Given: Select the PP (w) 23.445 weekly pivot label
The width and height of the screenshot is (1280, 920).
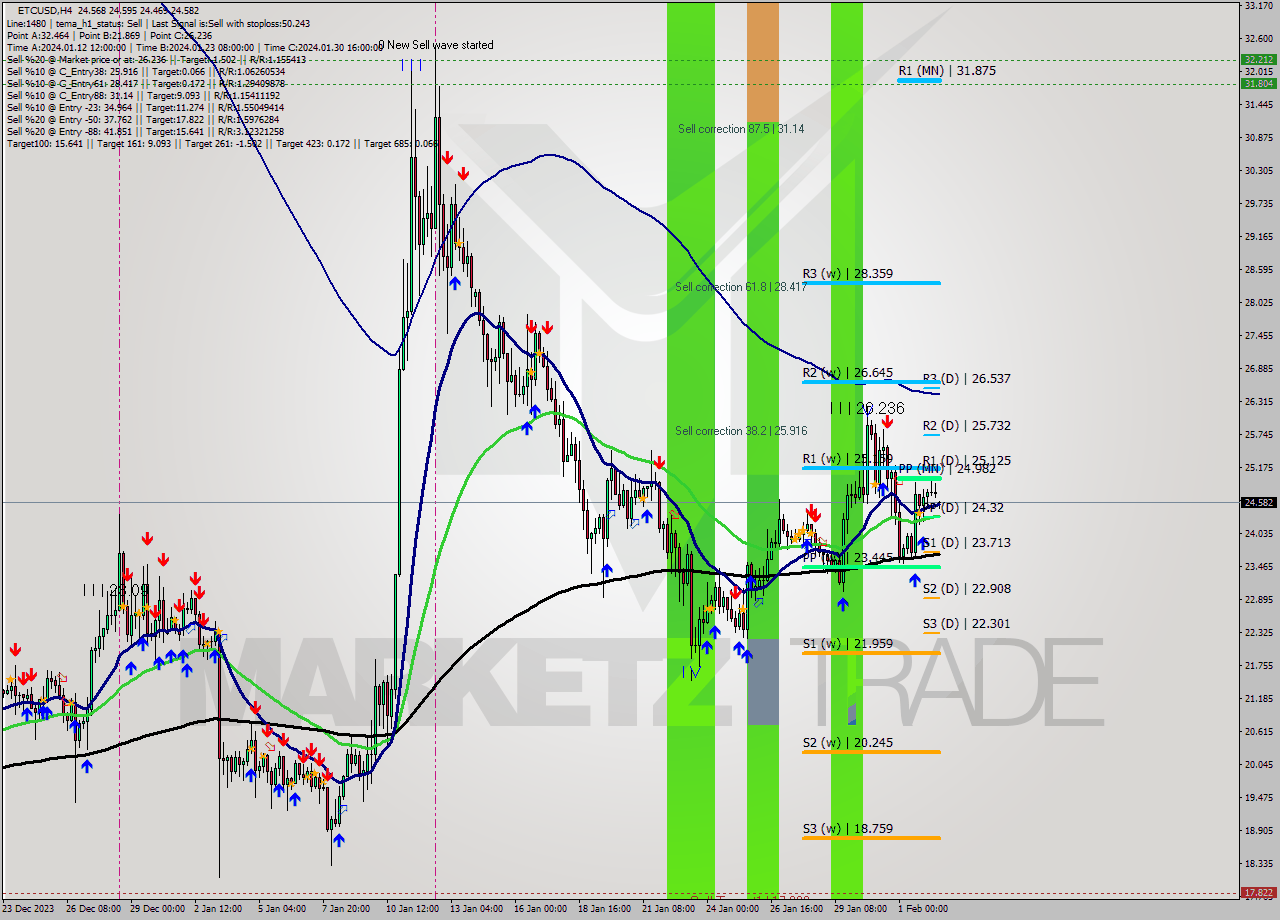Looking at the screenshot, I should 848,557.
